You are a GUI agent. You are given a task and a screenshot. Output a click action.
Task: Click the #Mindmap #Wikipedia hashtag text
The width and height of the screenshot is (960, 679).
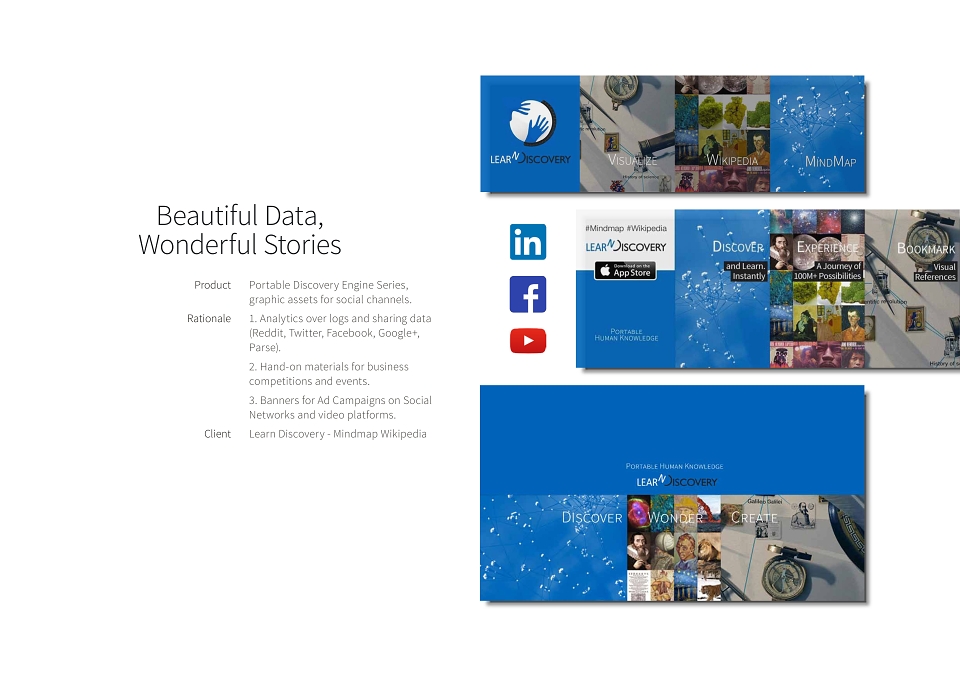point(626,228)
